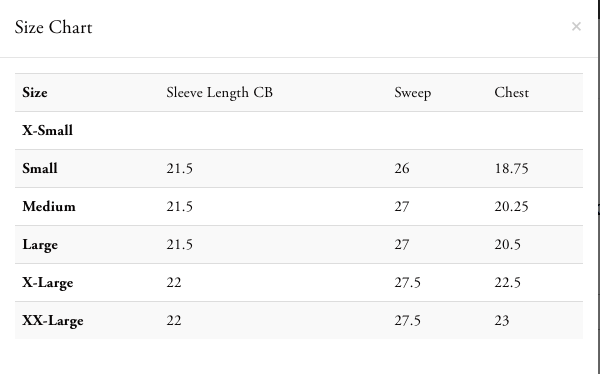
Task: Click the X-Large row label
Action: click(x=48, y=283)
